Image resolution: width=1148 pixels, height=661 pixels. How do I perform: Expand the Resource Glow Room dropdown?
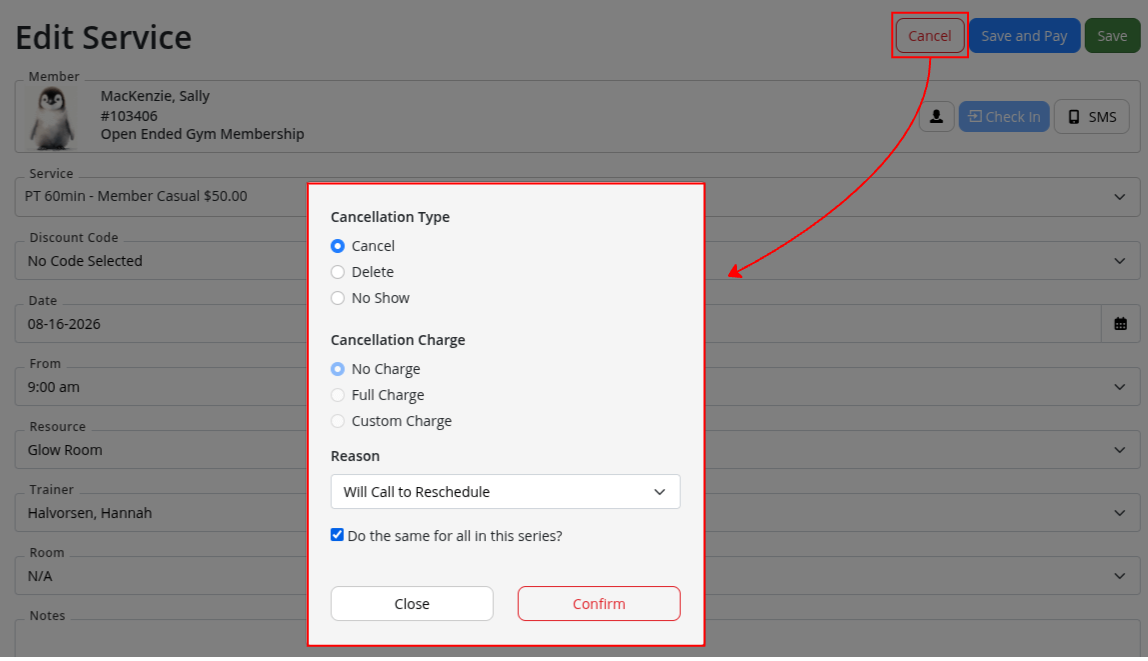(1119, 450)
